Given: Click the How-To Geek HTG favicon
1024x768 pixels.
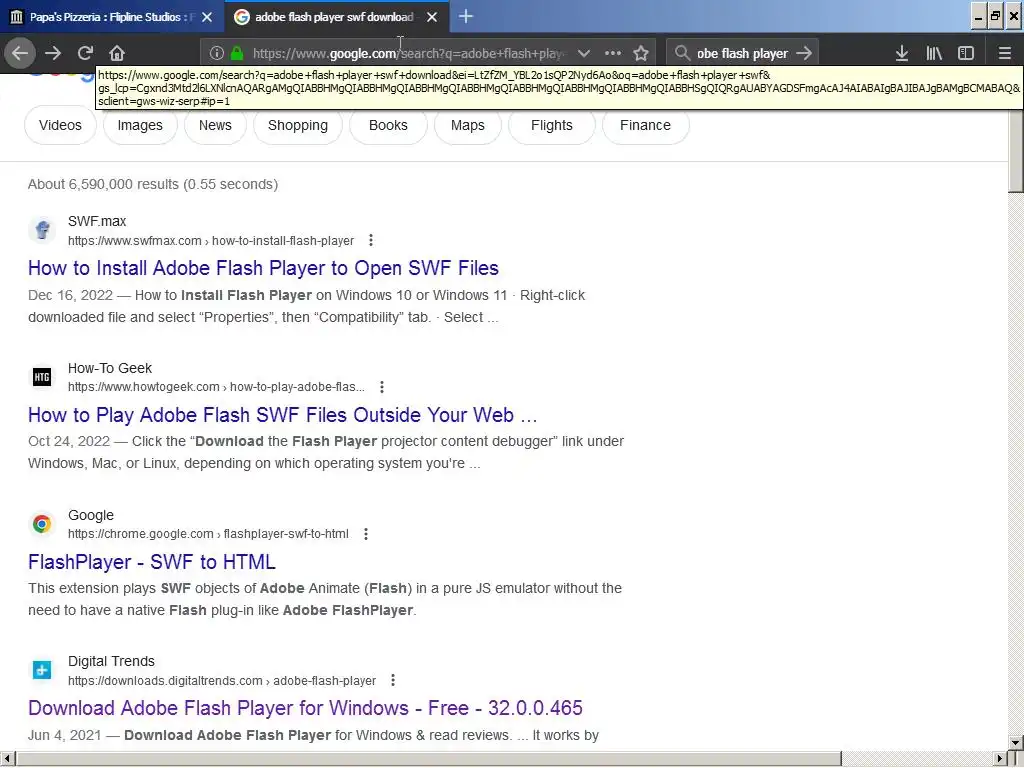Looking at the screenshot, I should (x=42, y=377).
